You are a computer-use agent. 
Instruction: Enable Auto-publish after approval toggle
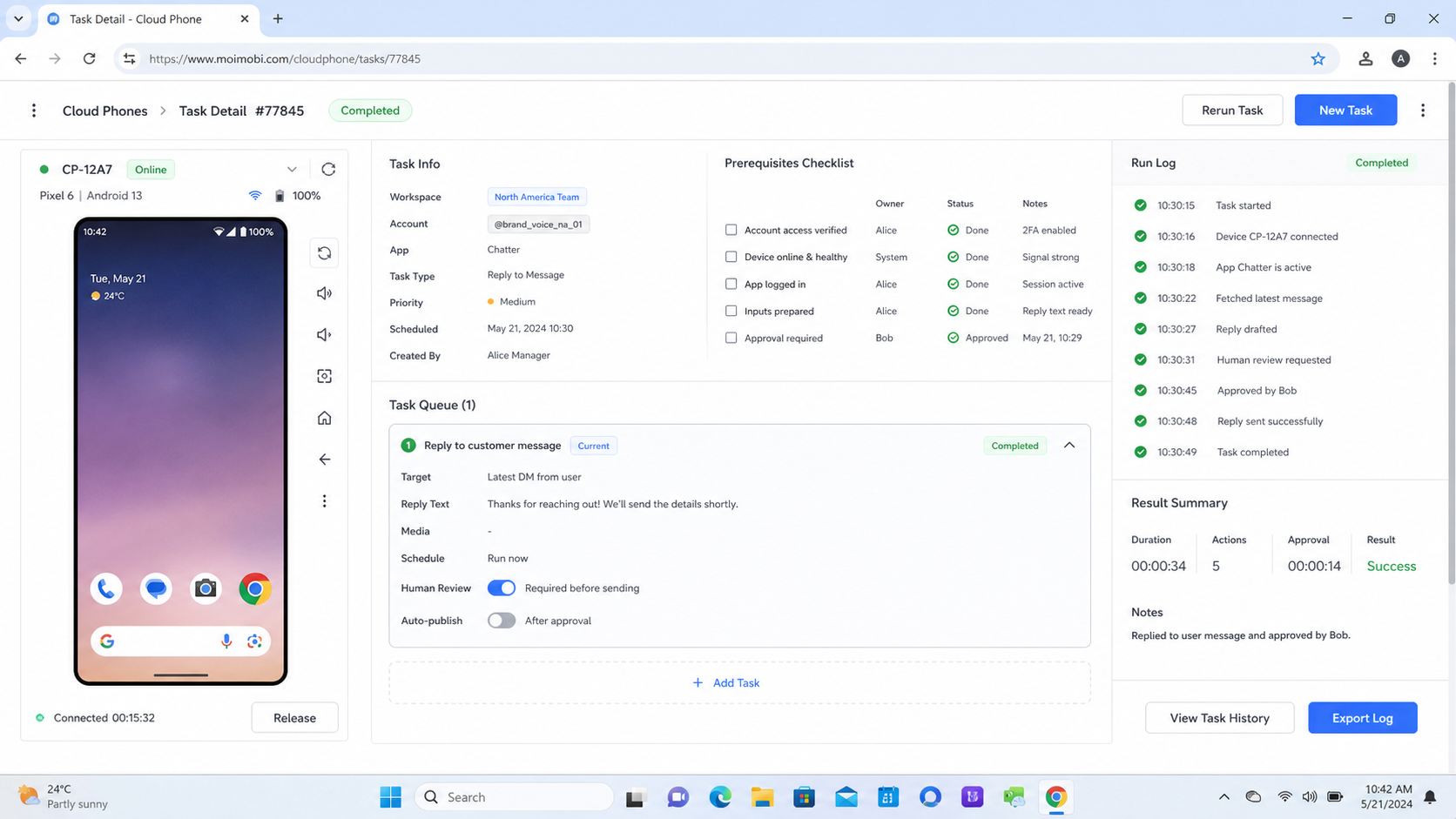(x=502, y=621)
